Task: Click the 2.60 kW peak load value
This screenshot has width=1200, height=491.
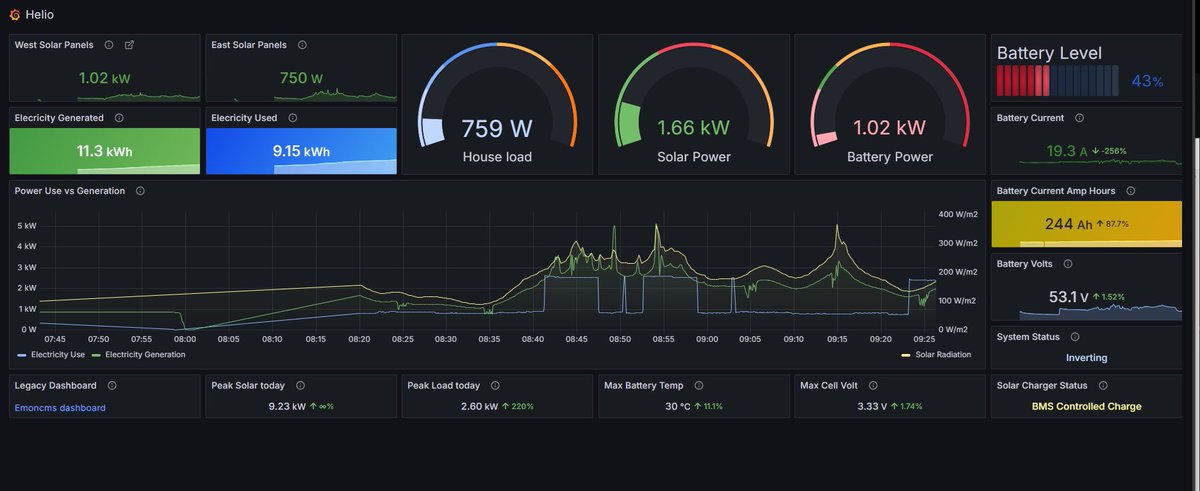Action: 478,407
